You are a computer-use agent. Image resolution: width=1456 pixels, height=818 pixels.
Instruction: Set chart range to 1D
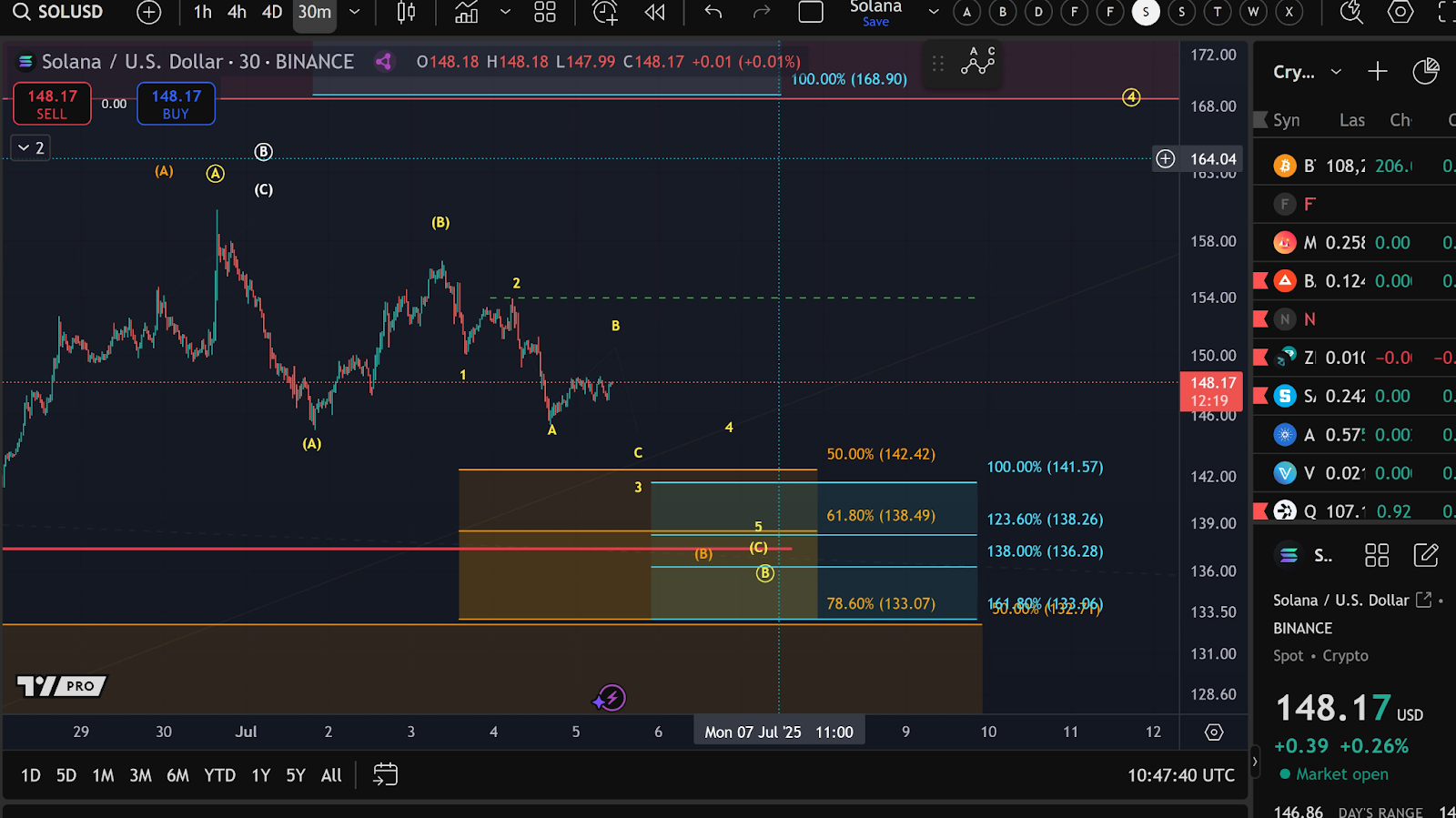coord(31,775)
